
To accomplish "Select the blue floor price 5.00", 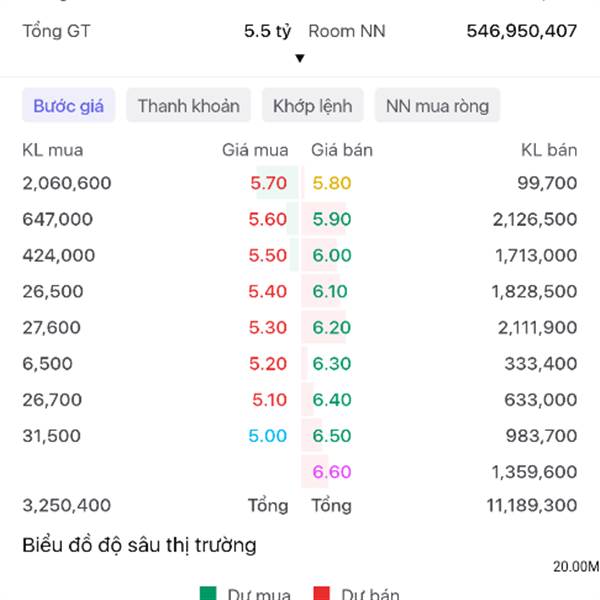I will point(268,436).
